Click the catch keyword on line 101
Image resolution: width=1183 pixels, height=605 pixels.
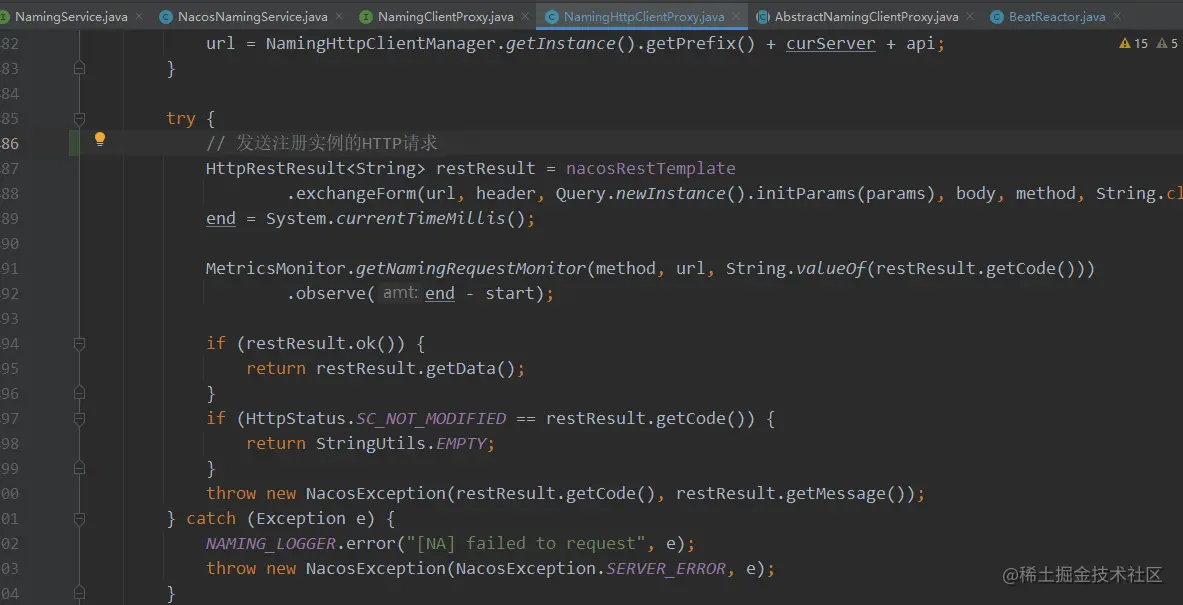coord(210,518)
